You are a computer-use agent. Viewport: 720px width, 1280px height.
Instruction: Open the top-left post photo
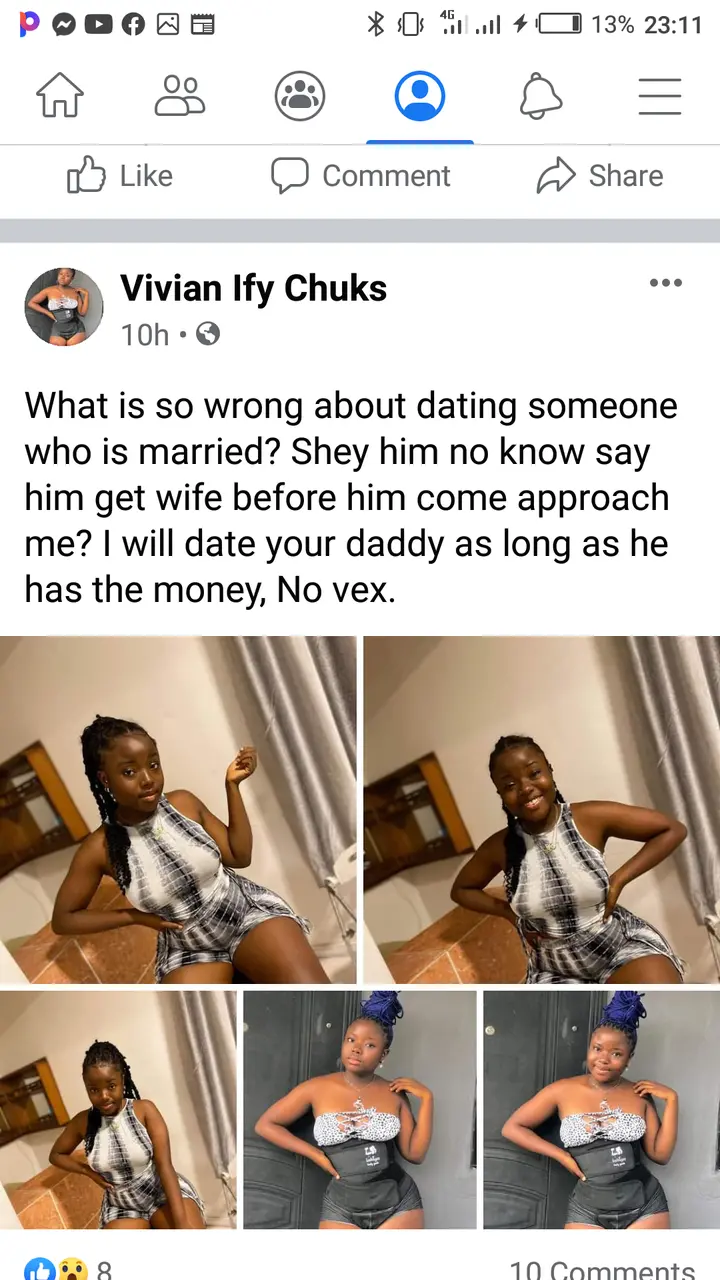178,809
